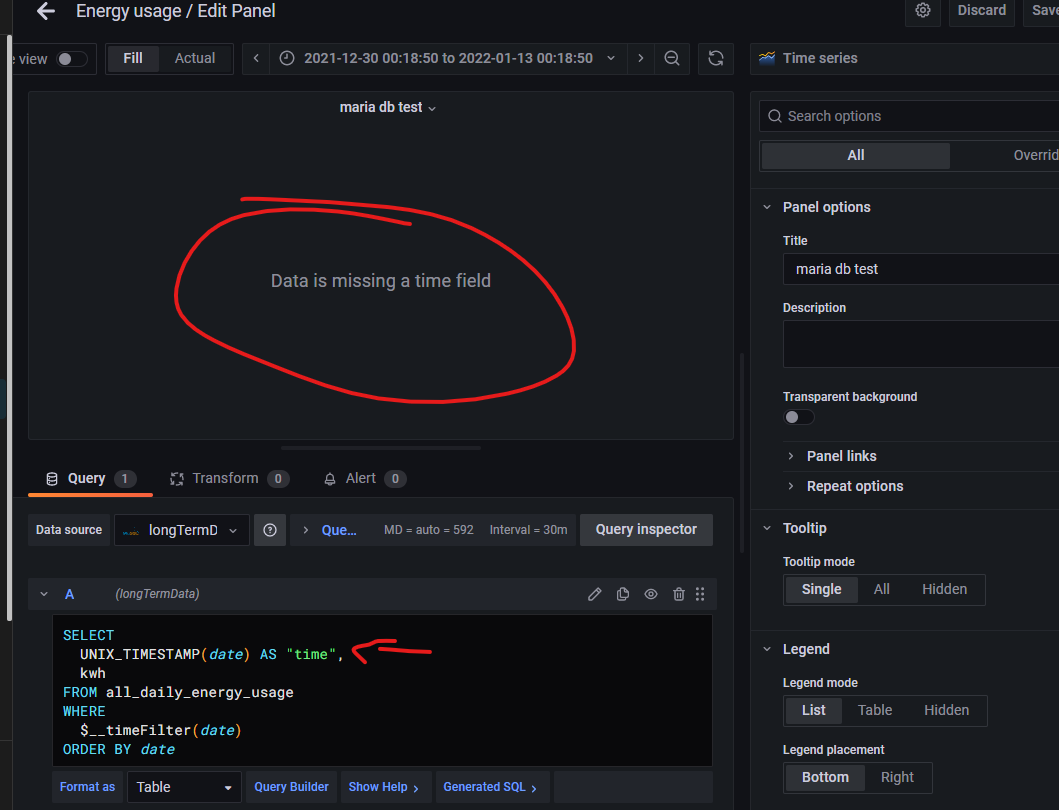Screen dimensions: 1059x810
Task: Open the Query Builder
Action: tap(291, 788)
